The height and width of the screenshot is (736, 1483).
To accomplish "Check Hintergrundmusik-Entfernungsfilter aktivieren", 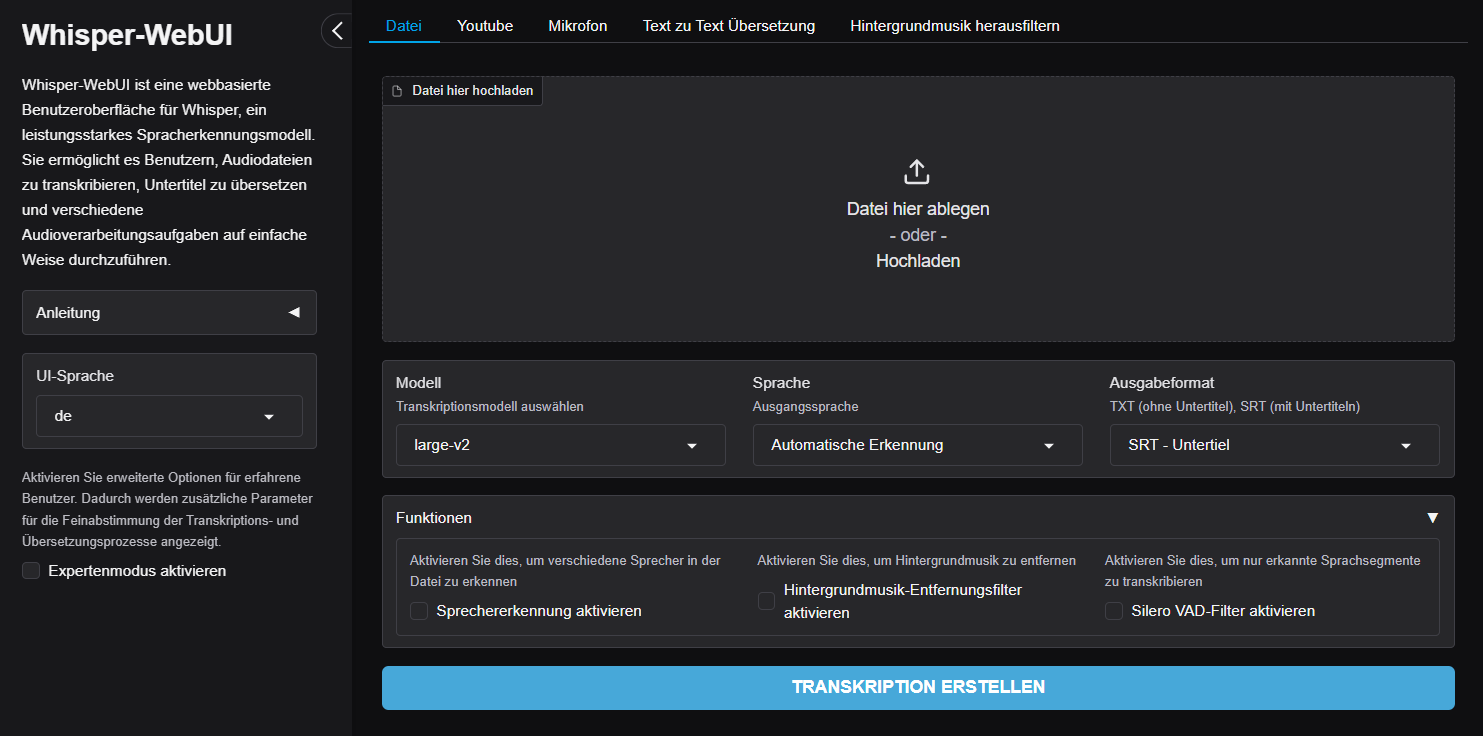I will (x=766, y=601).
